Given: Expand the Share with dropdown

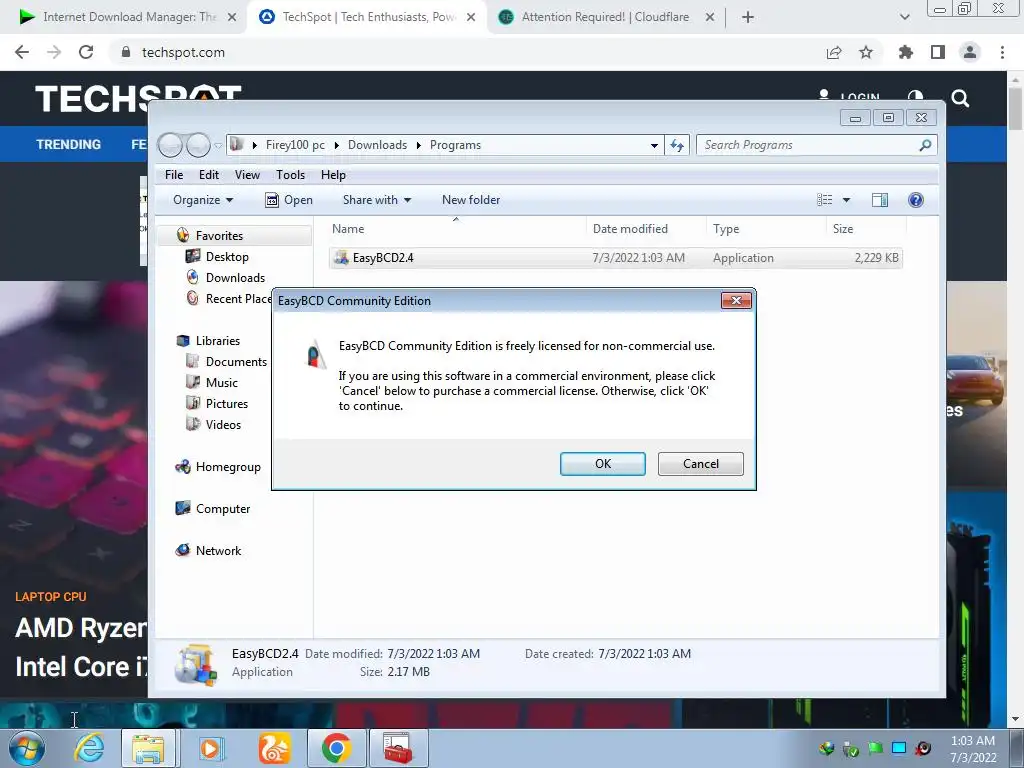Looking at the screenshot, I should point(377,200).
